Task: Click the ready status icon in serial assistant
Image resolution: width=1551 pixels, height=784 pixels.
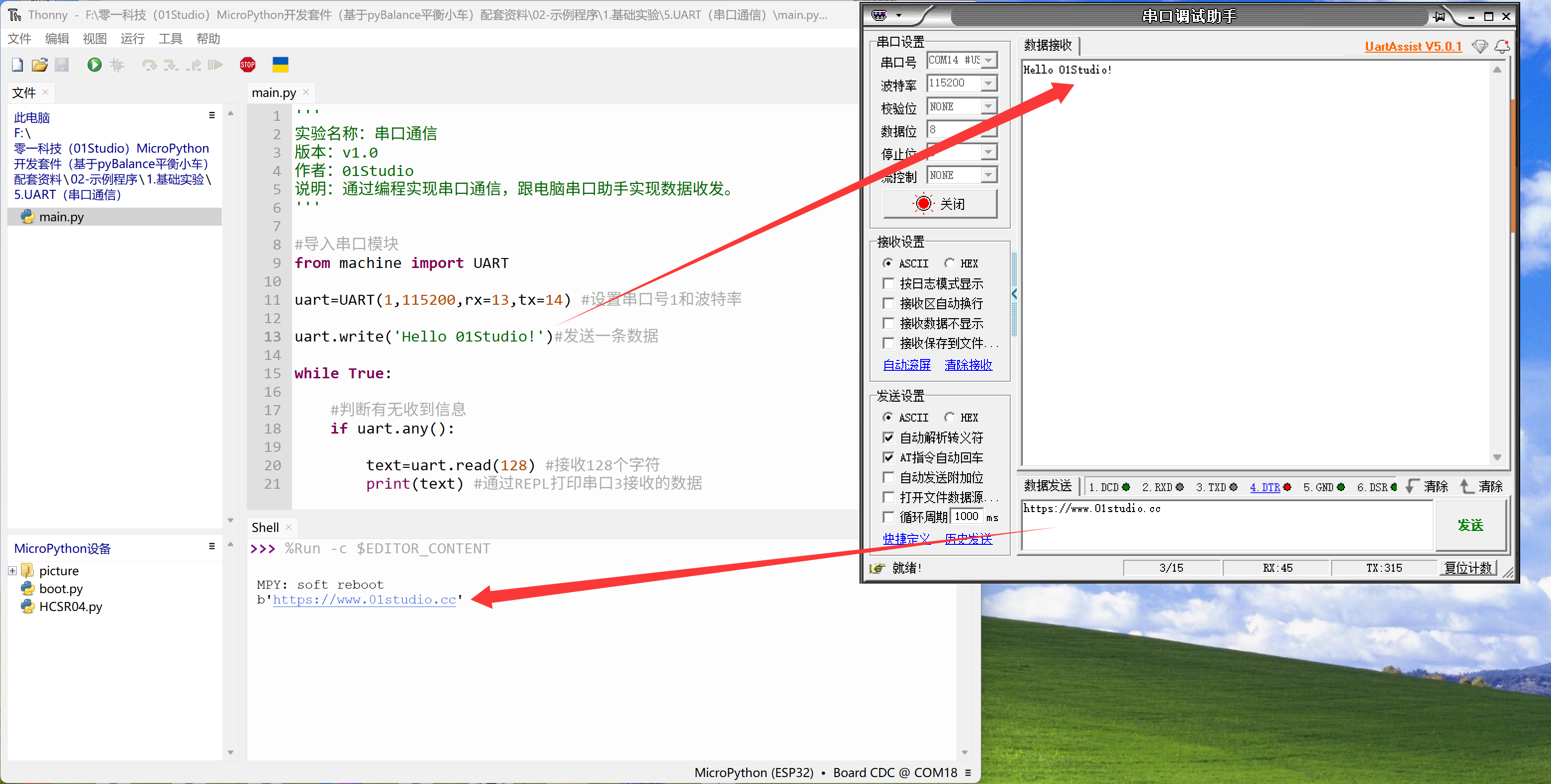Action: 877,567
